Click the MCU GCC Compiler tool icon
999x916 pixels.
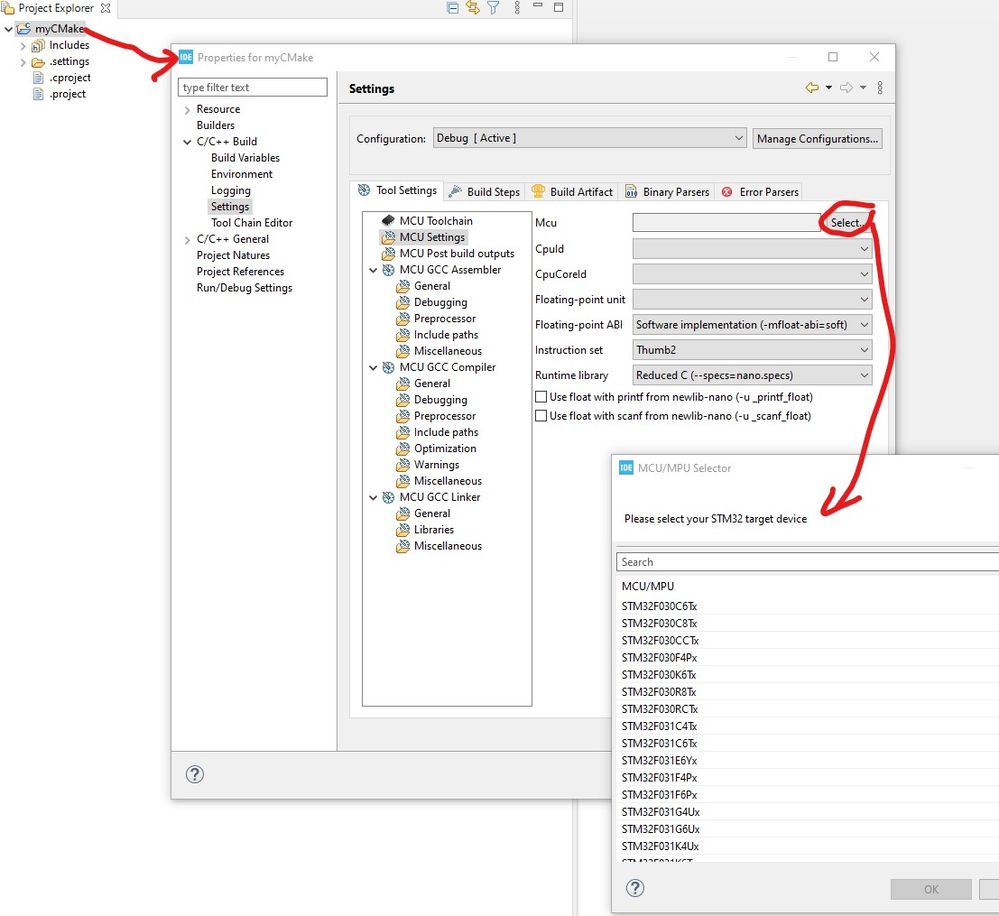coord(388,367)
